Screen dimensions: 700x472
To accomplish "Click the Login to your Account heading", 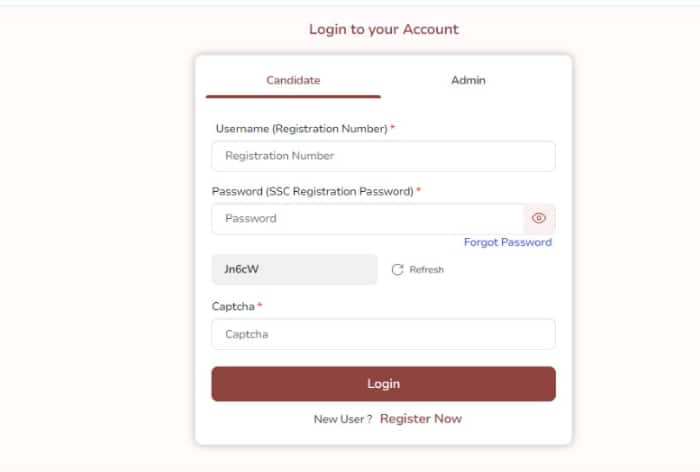I will [x=383, y=29].
